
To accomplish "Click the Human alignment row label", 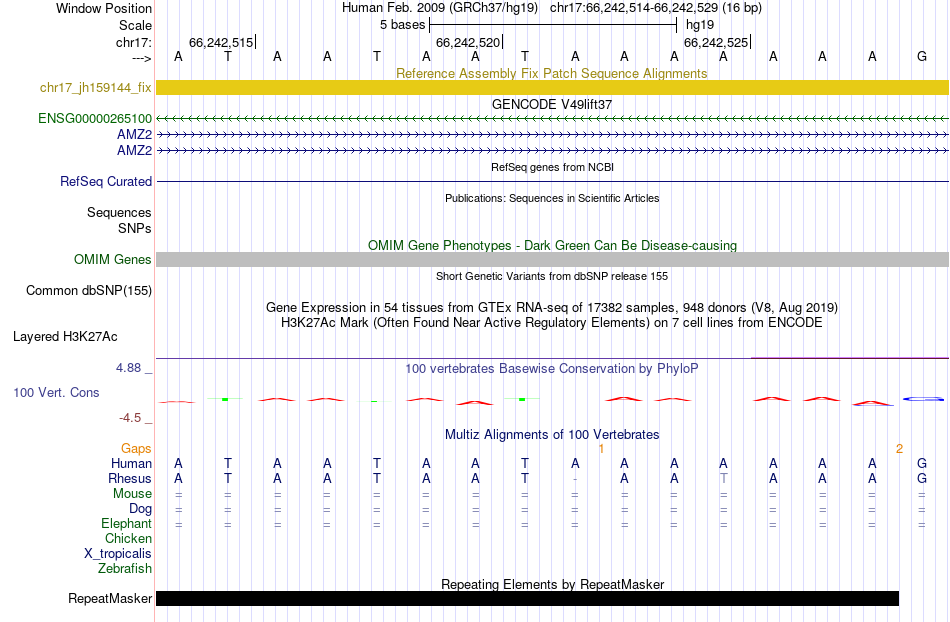I will tap(131, 464).
